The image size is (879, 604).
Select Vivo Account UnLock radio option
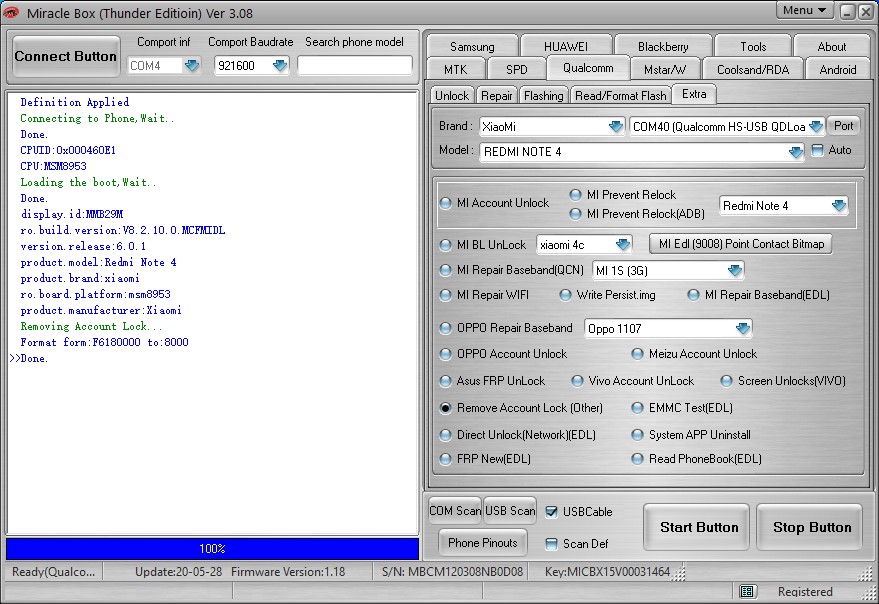577,381
